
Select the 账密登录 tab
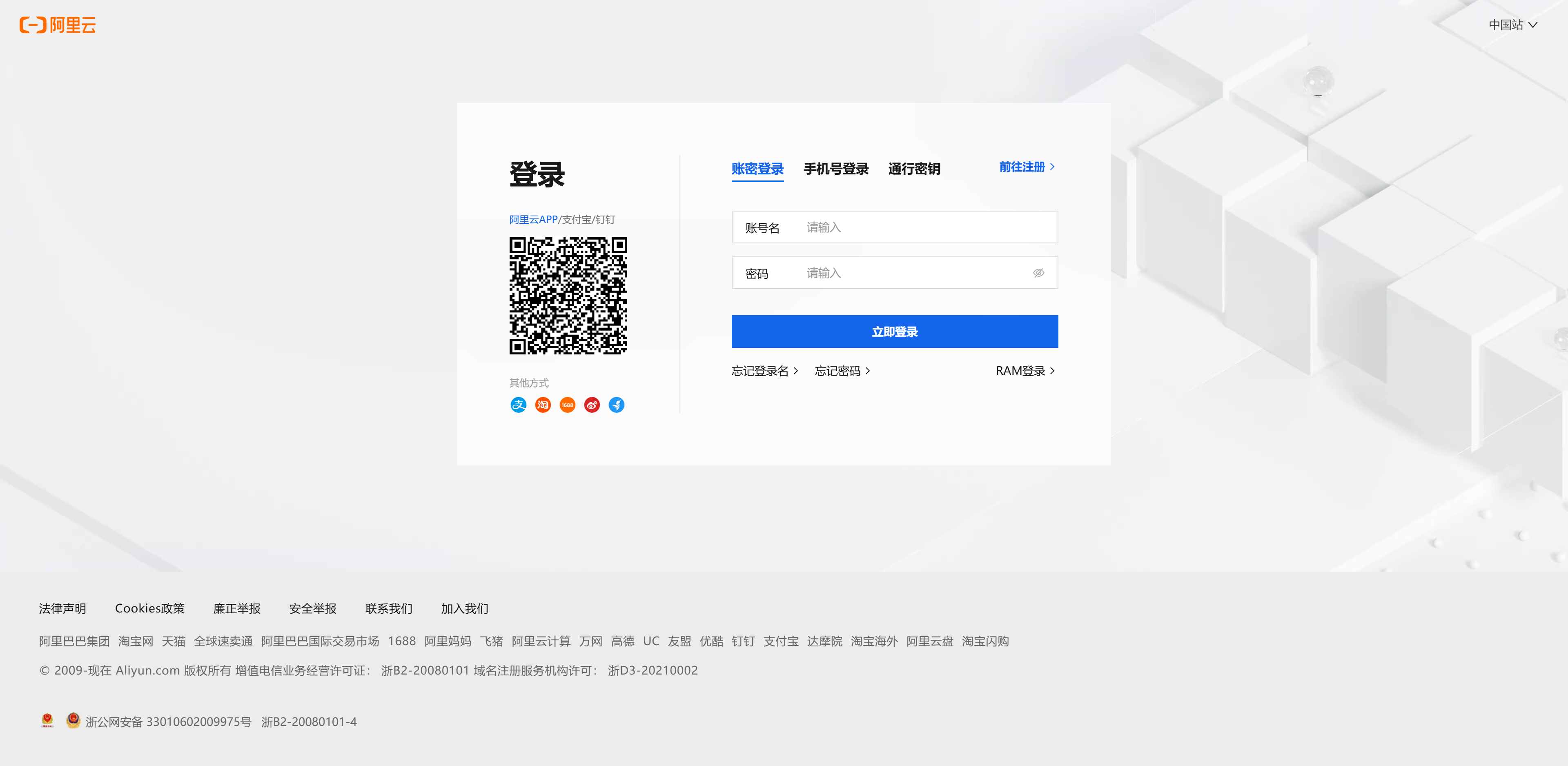point(757,169)
